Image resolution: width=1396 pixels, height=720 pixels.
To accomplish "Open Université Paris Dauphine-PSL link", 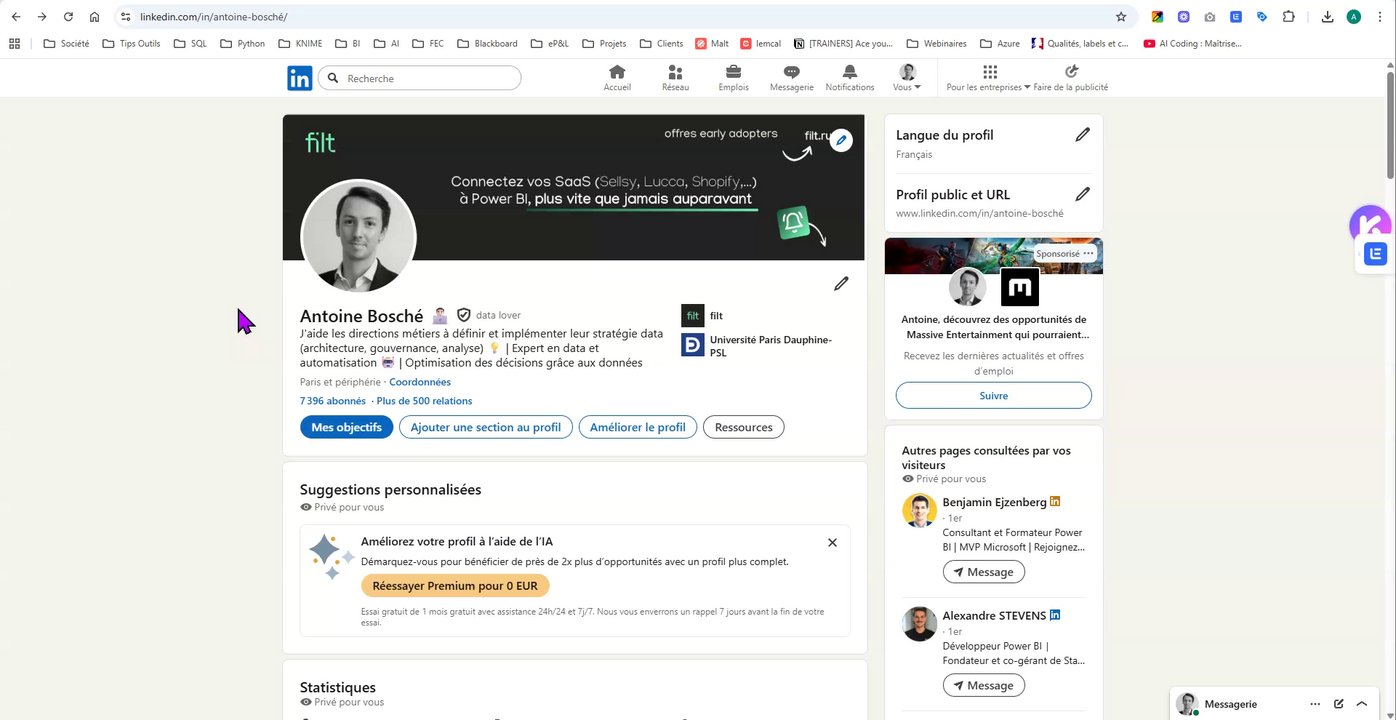I will point(757,346).
